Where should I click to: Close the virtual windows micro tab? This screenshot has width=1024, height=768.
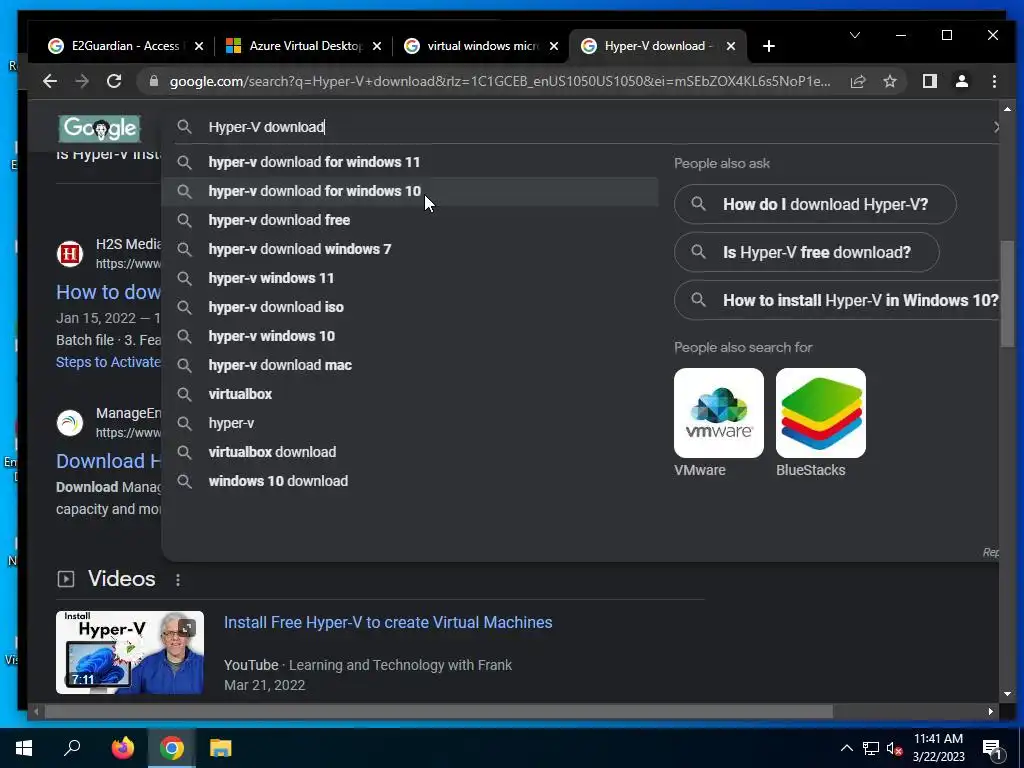(x=554, y=46)
